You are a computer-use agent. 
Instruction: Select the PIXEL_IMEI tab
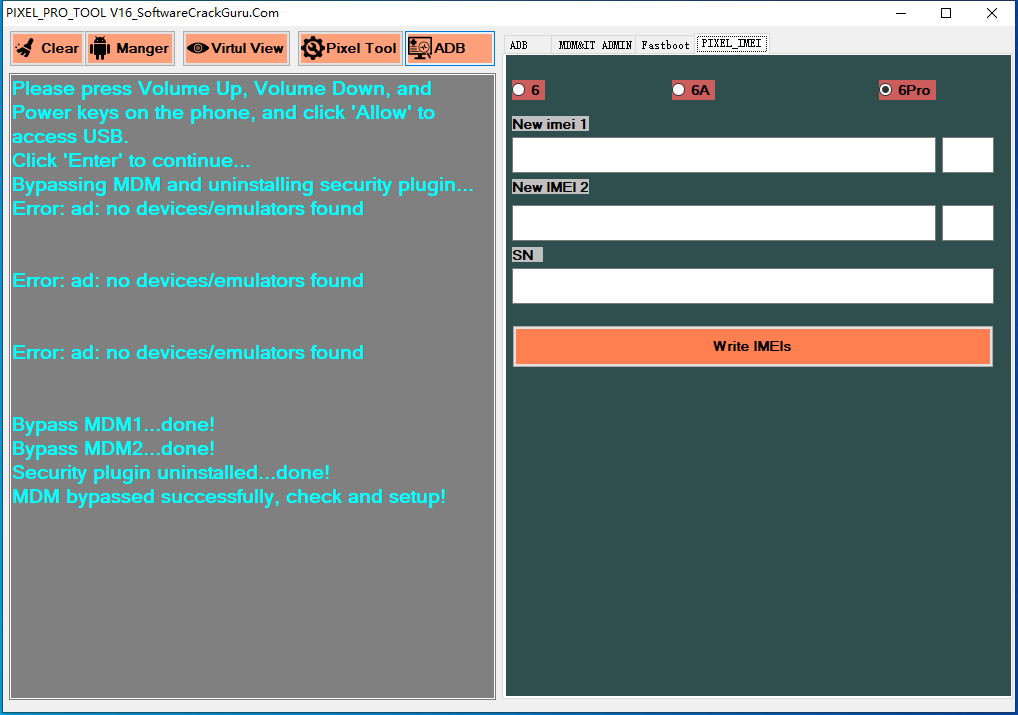pos(732,44)
